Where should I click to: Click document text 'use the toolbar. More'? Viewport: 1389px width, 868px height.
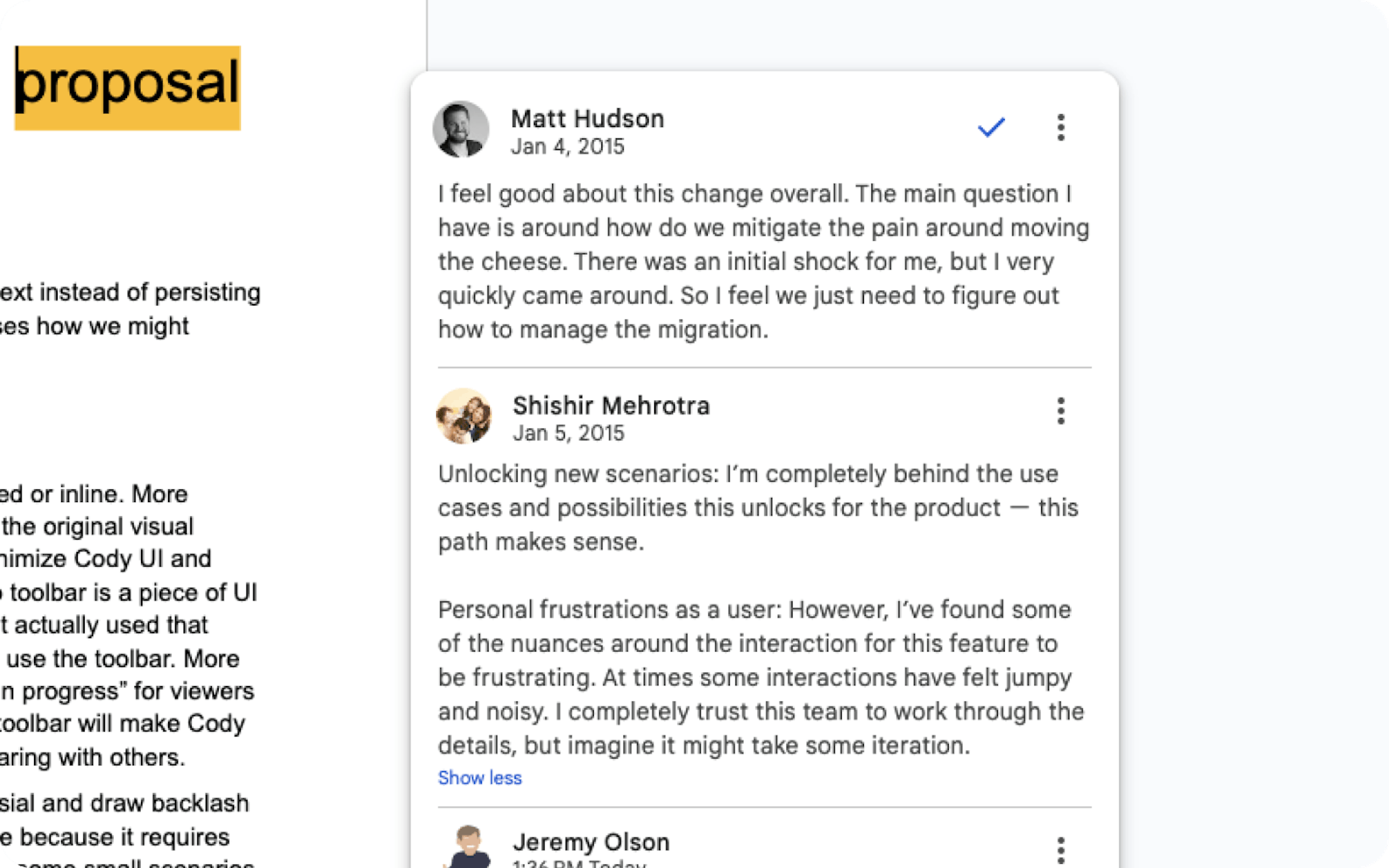pos(123,658)
